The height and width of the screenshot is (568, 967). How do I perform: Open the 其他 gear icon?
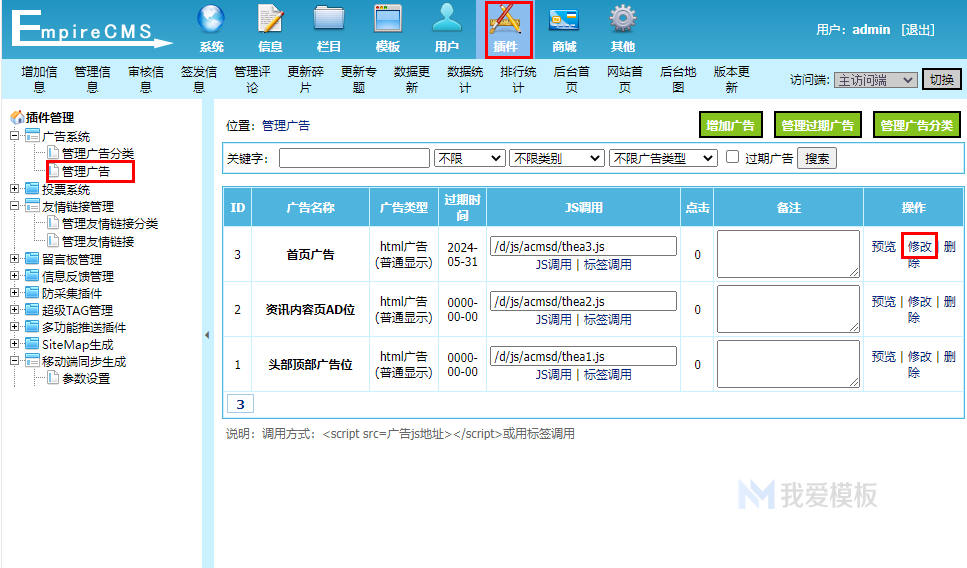point(623,19)
